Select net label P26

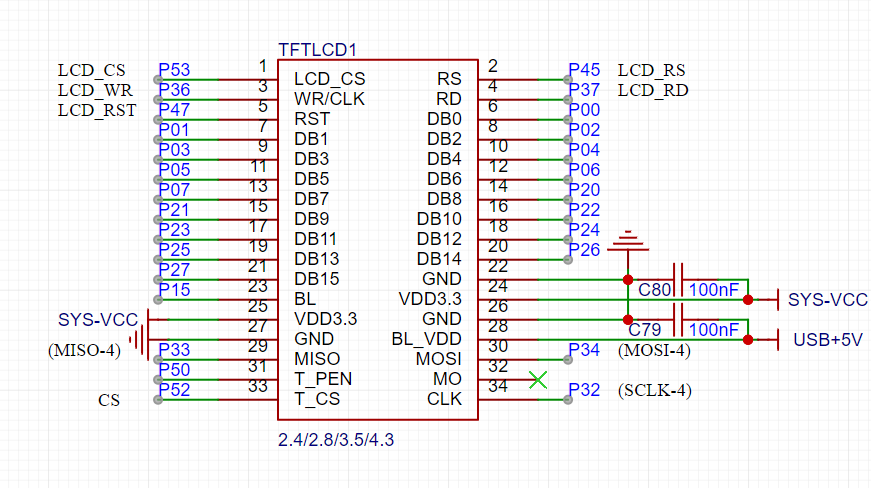click(x=584, y=250)
